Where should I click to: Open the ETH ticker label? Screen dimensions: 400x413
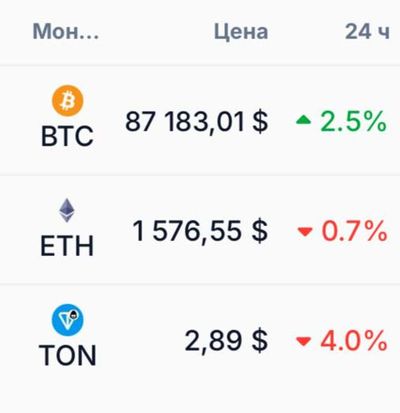(x=67, y=246)
